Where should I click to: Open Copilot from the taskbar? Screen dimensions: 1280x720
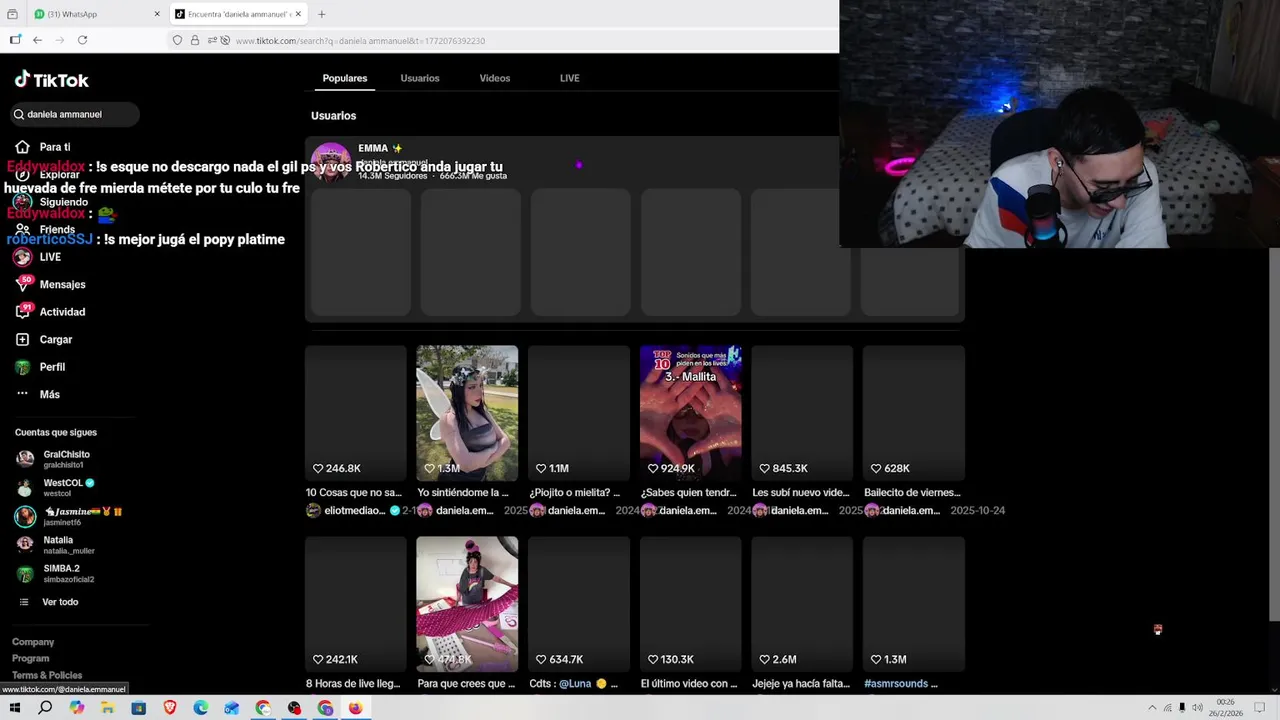click(x=77, y=708)
